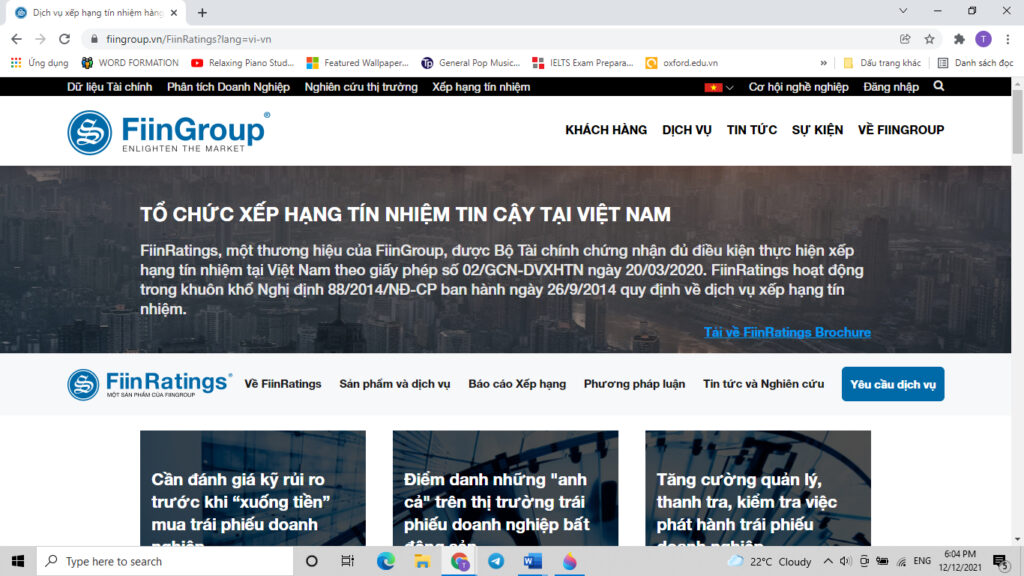
Task: Open the SỰ KIỆN main menu
Action: tap(817, 130)
